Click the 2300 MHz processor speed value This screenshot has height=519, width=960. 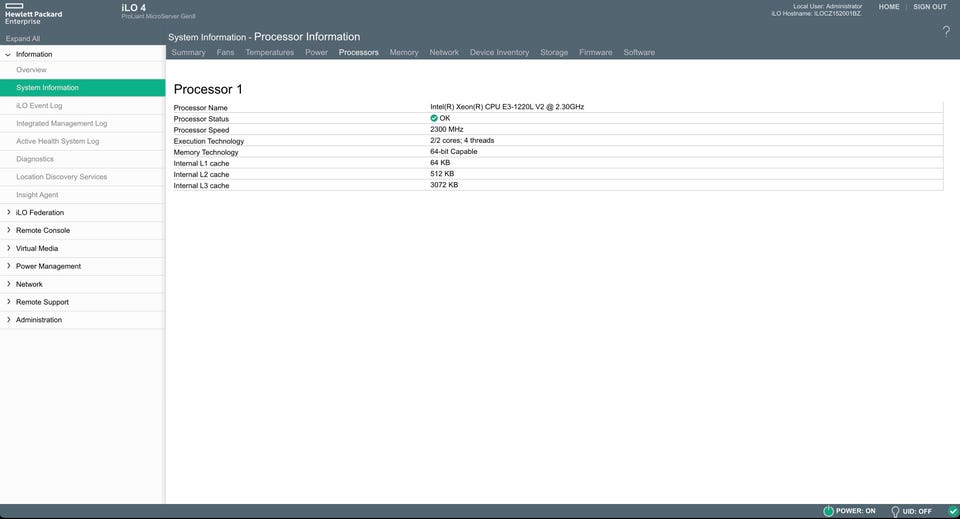tap(446, 129)
